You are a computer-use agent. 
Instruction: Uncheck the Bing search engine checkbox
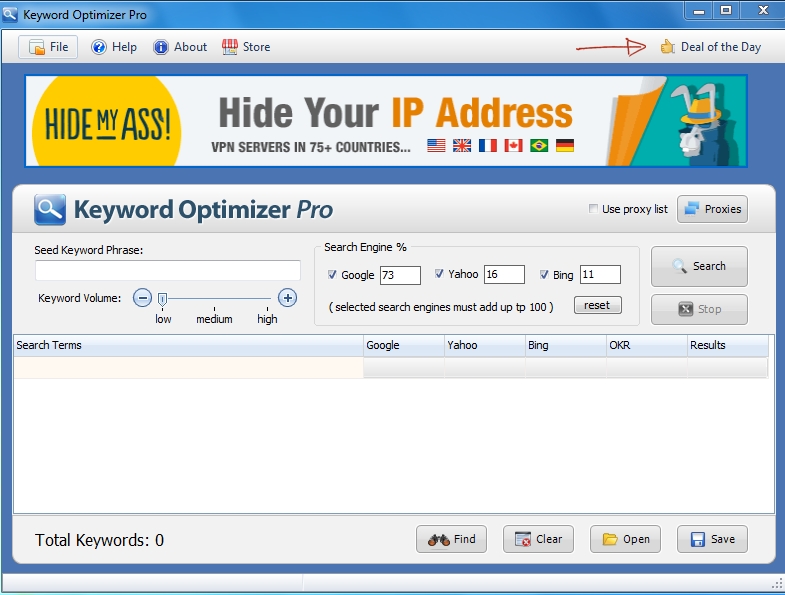544,274
